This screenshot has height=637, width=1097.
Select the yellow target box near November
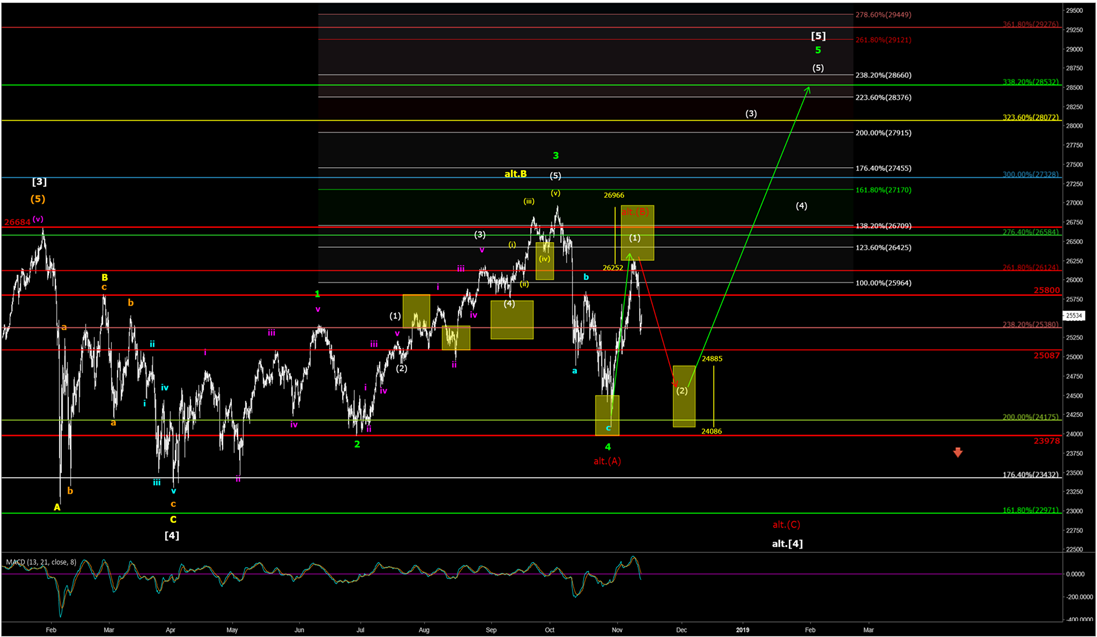coord(639,233)
